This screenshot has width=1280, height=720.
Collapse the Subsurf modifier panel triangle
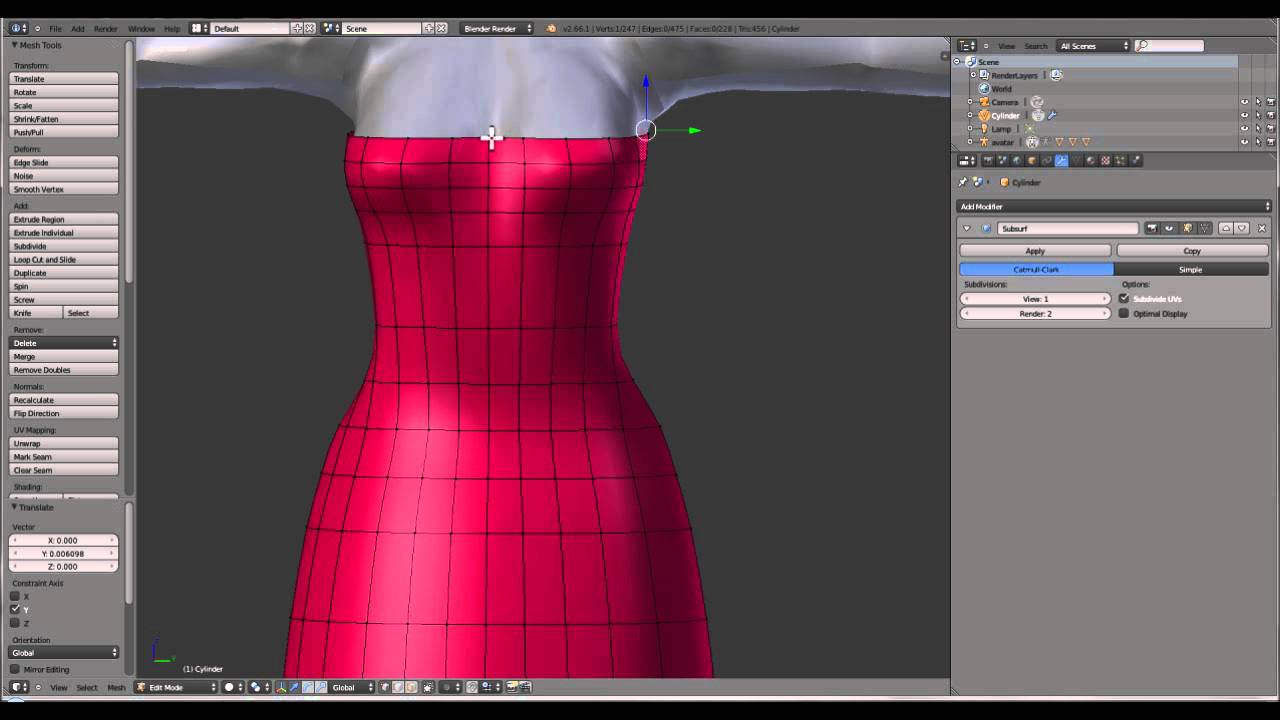tap(967, 228)
